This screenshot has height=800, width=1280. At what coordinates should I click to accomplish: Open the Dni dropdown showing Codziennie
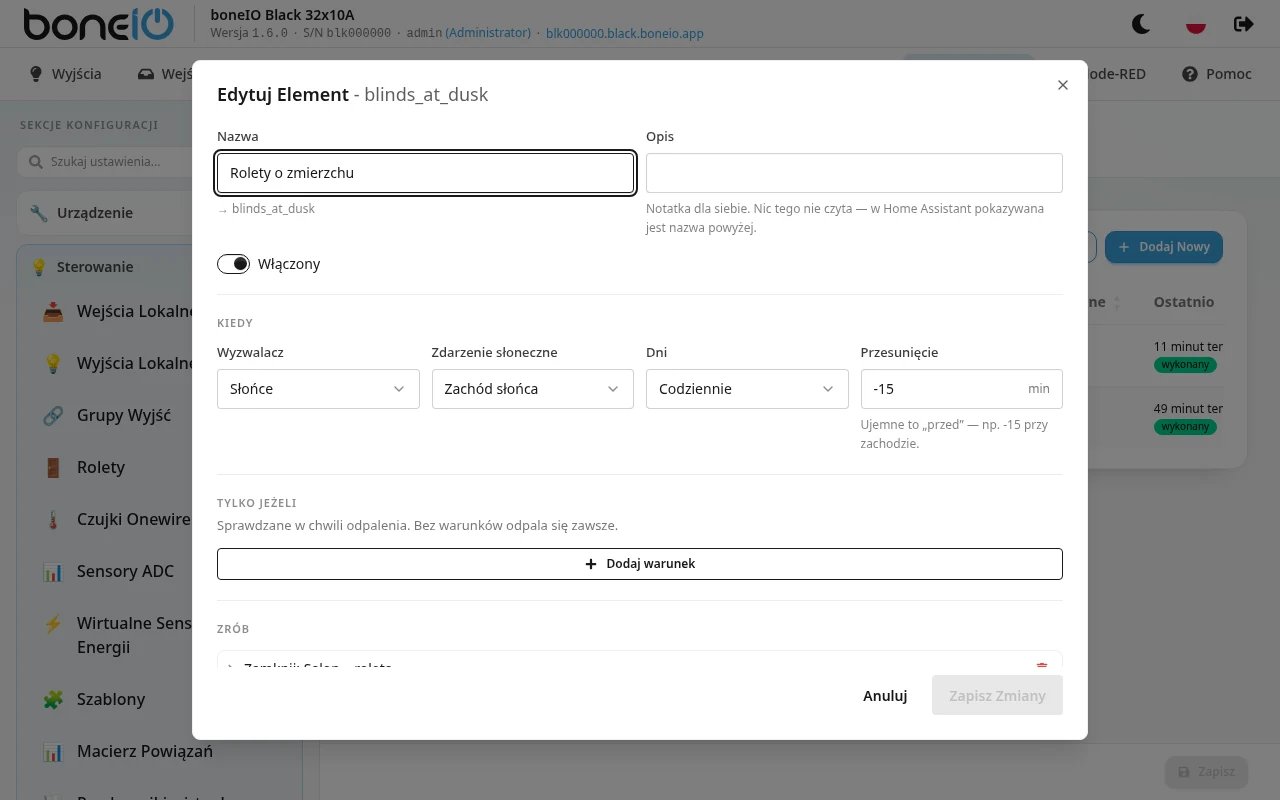pyautogui.click(x=747, y=389)
